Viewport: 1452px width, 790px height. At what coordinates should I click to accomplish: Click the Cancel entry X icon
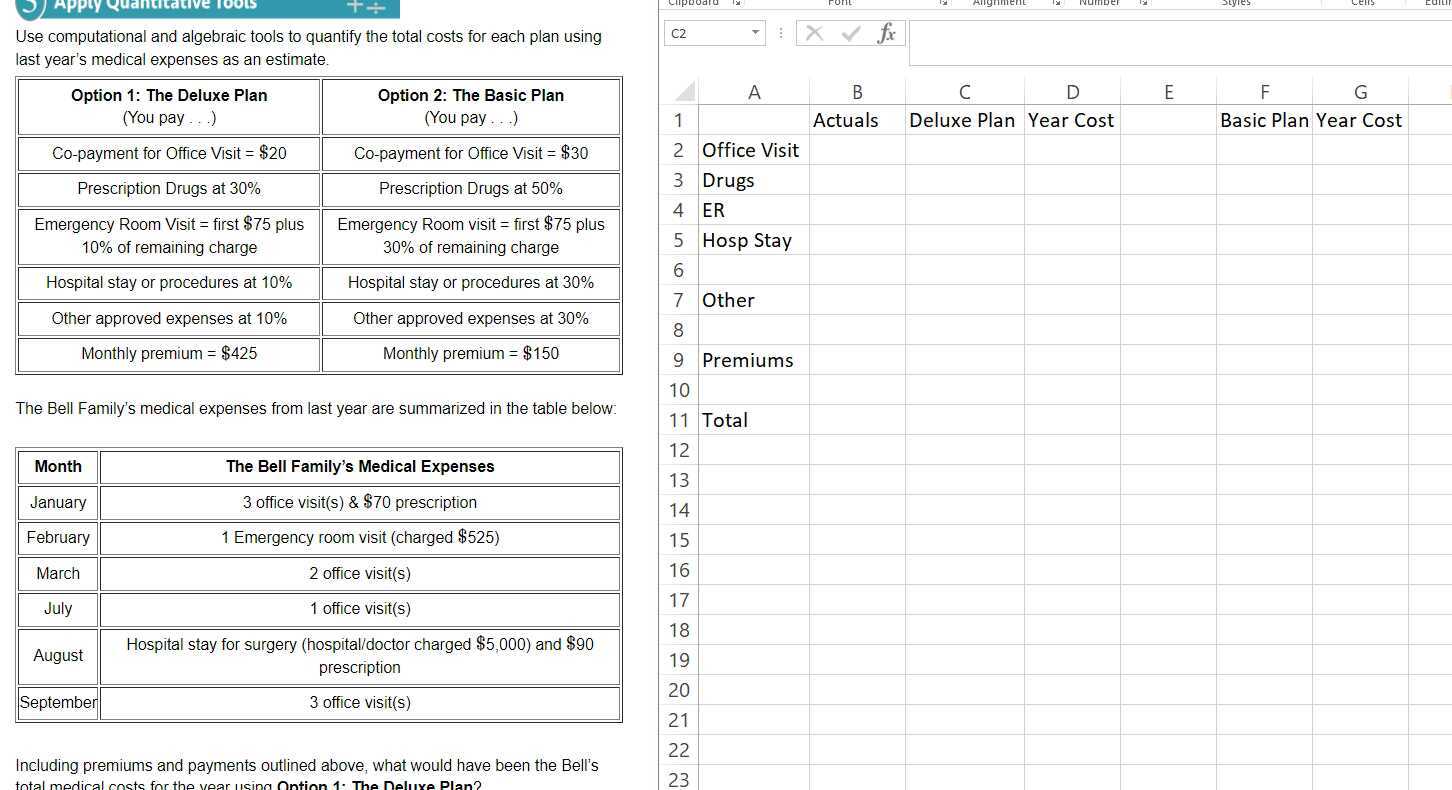click(x=815, y=34)
